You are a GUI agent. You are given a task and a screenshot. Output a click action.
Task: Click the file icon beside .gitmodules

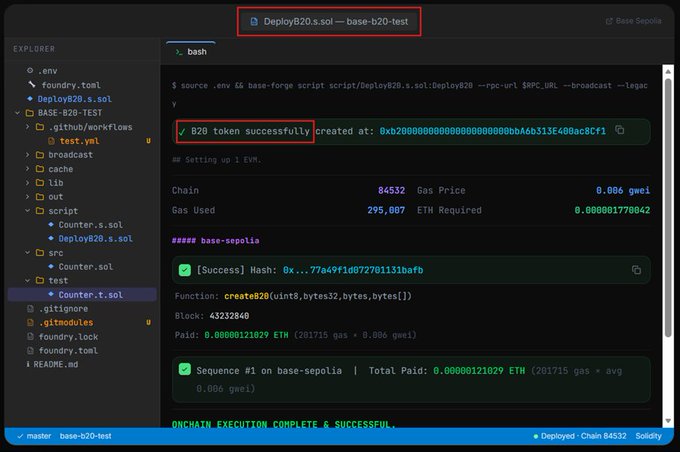[30, 322]
